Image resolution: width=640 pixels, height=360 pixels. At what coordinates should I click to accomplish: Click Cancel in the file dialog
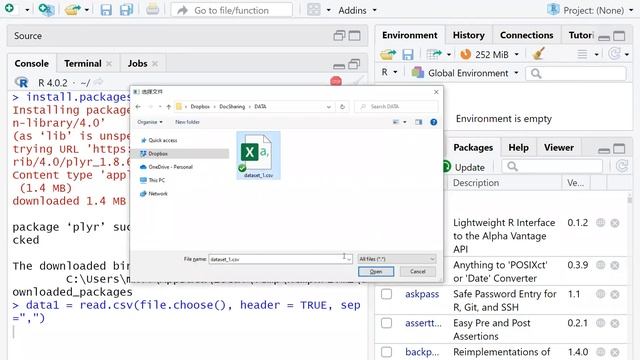[x=417, y=271]
